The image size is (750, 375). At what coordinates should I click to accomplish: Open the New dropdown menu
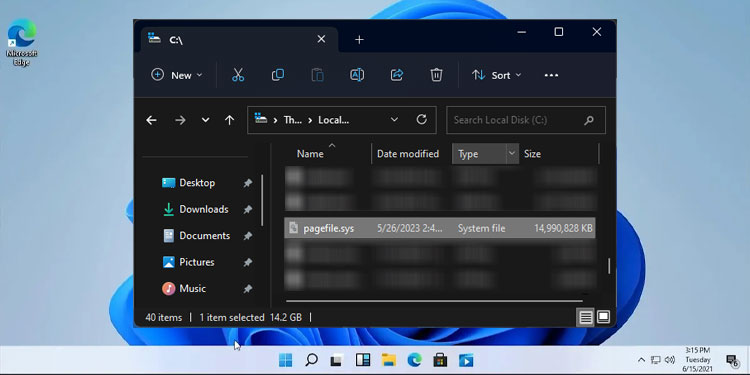click(177, 75)
